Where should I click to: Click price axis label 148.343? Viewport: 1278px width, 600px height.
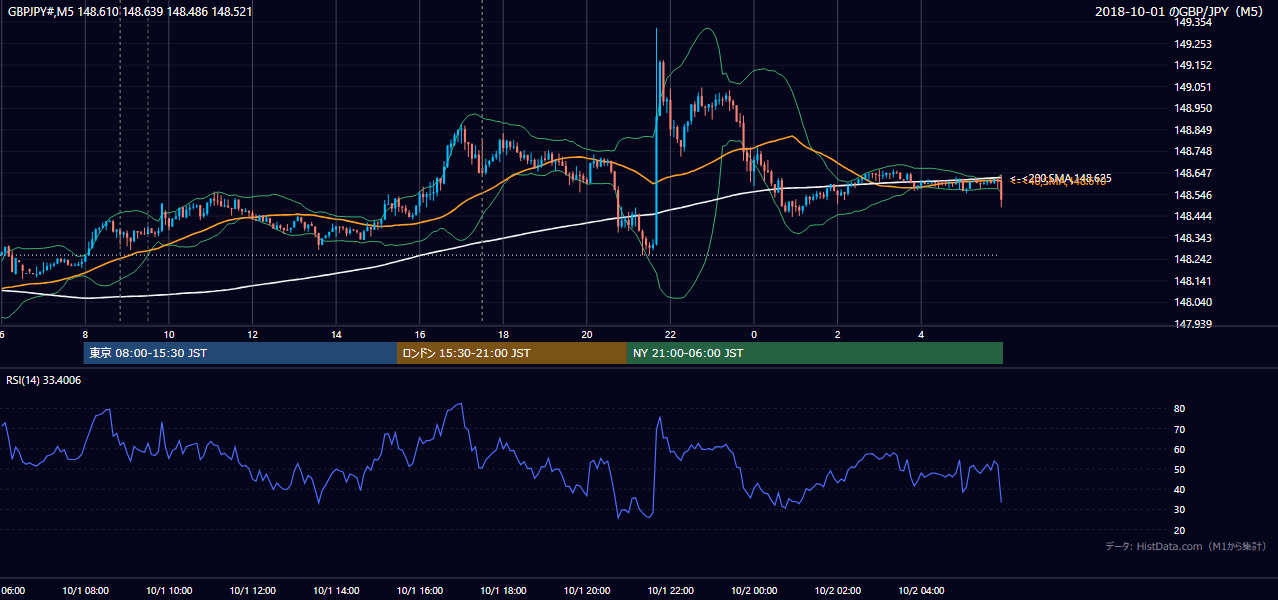(x=1193, y=238)
